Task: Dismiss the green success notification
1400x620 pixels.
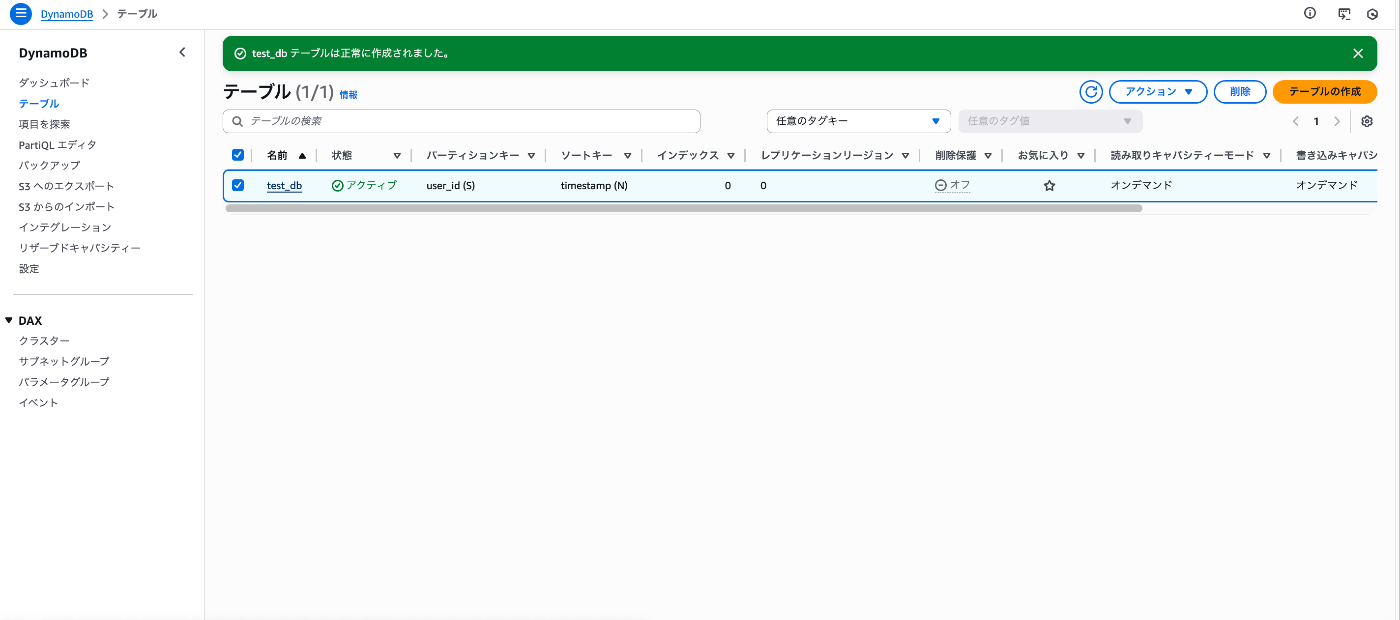Action: [x=1357, y=53]
